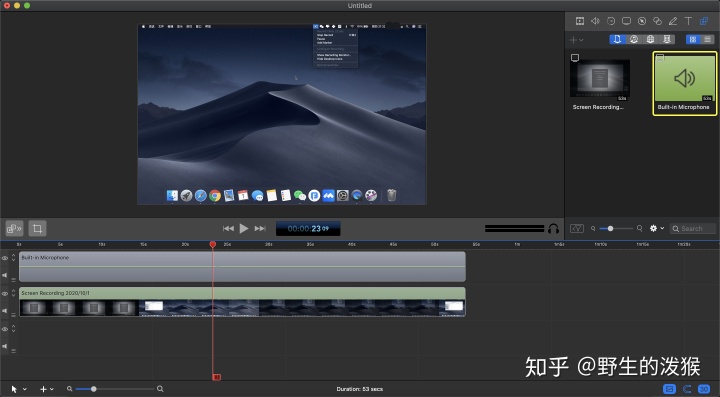The image size is (720, 397).
Task: Grab the Screen Recording track reorder handle
Action: (13, 315)
